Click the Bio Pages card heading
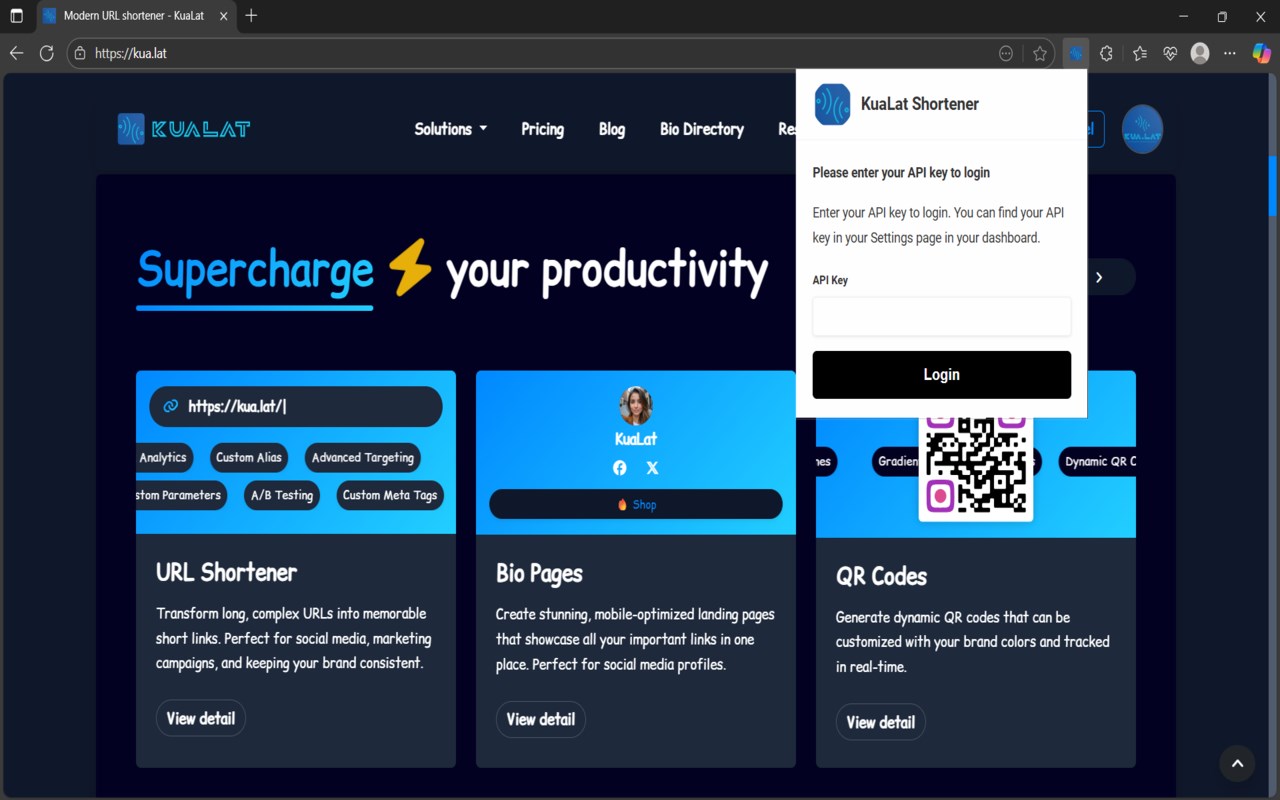1280x800 pixels. coord(539,573)
